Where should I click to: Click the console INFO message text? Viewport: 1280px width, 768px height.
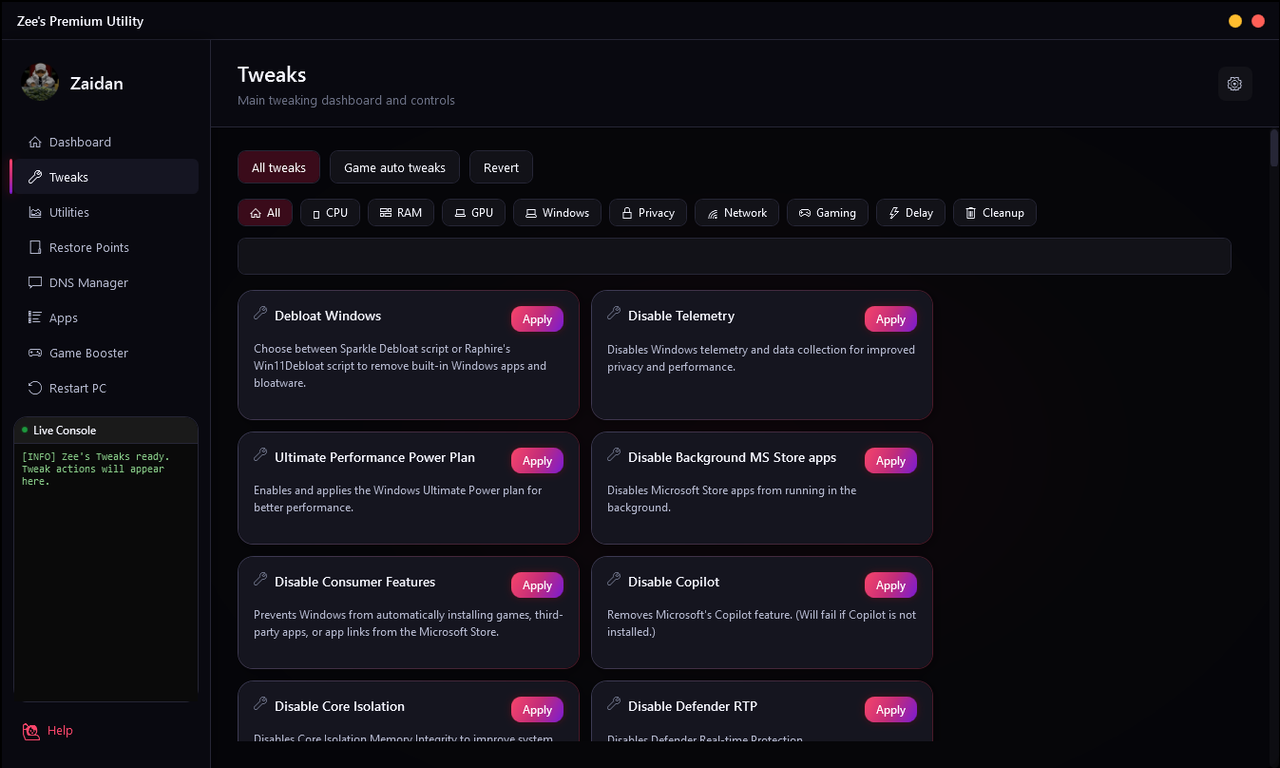[x=96, y=469]
